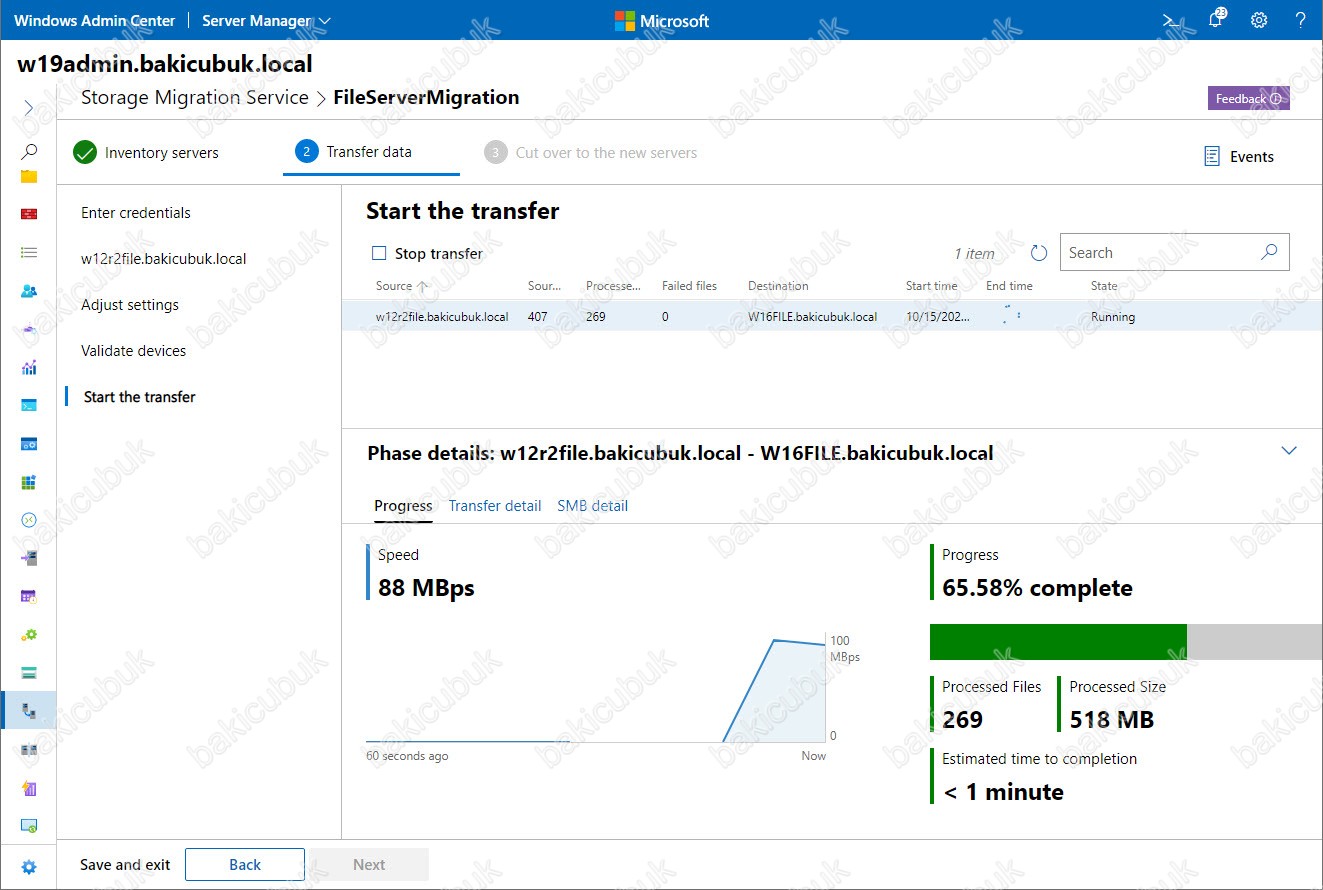Click the Back button
The image size is (1323, 890).
[x=245, y=865]
